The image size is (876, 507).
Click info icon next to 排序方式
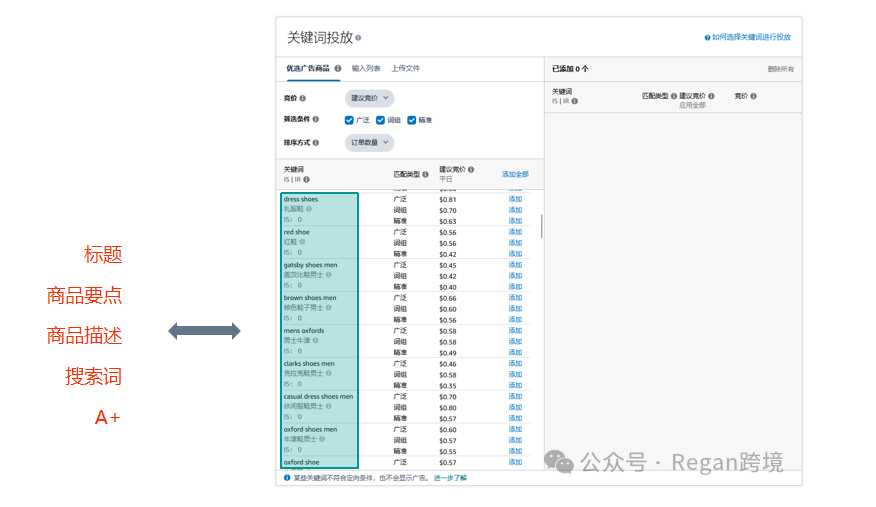(316, 143)
